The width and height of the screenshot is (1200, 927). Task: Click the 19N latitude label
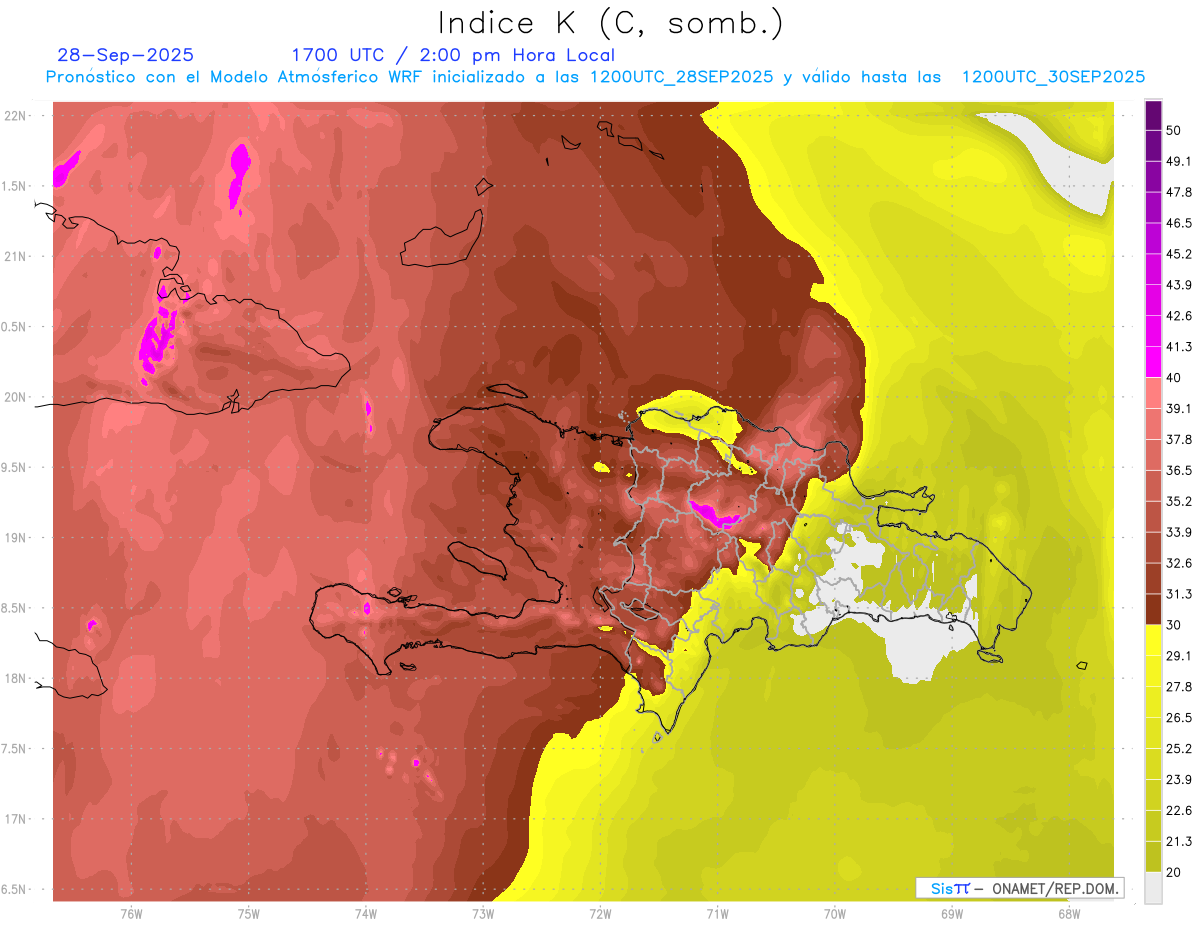[x=17, y=538]
